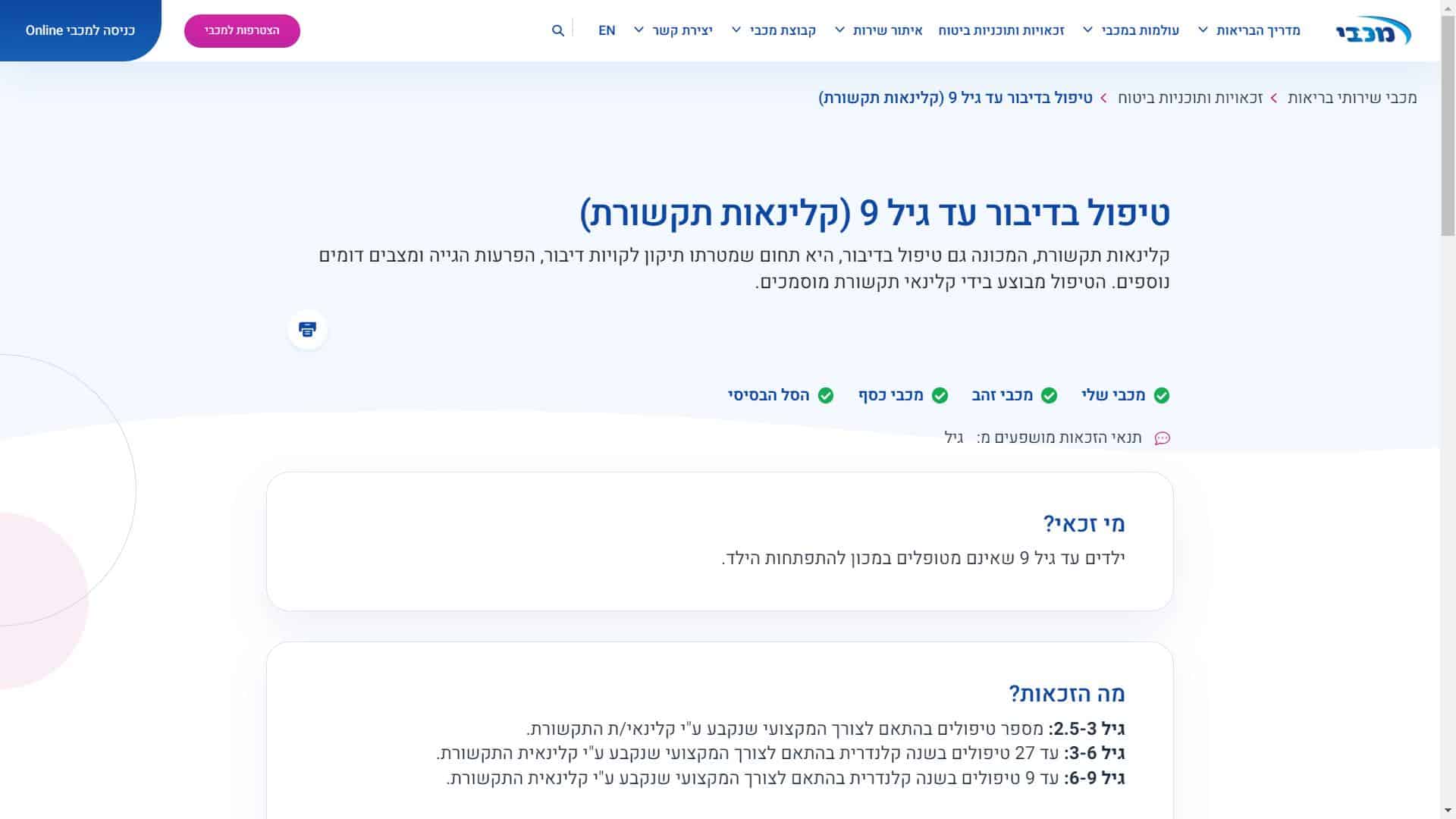Image resolution: width=1456 pixels, height=819 pixels.
Task: Click the print page icon
Action: click(307, 329)
